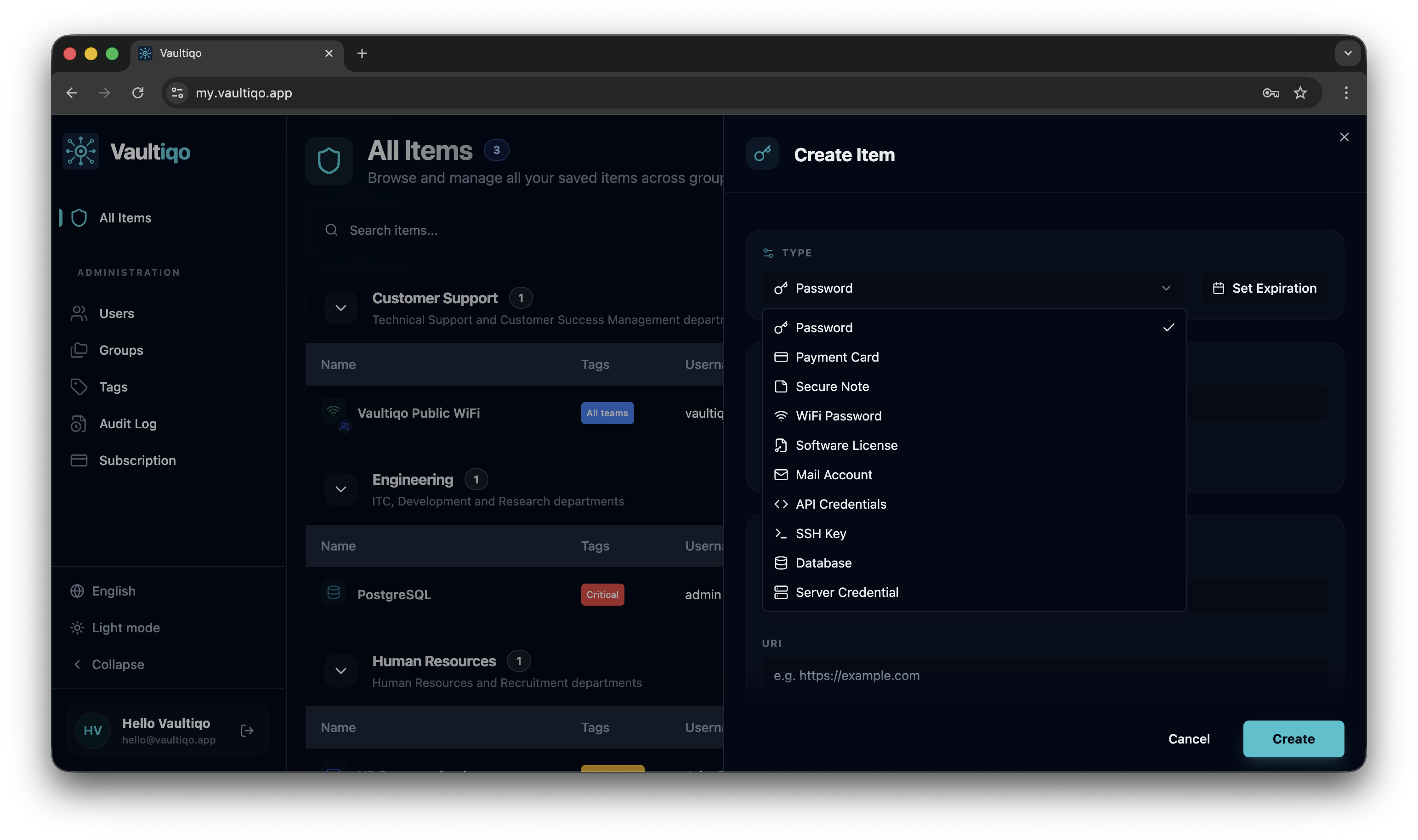The image size is (1418, 840).
Task: Select Secure Note type option
Action: pos(974,386)
